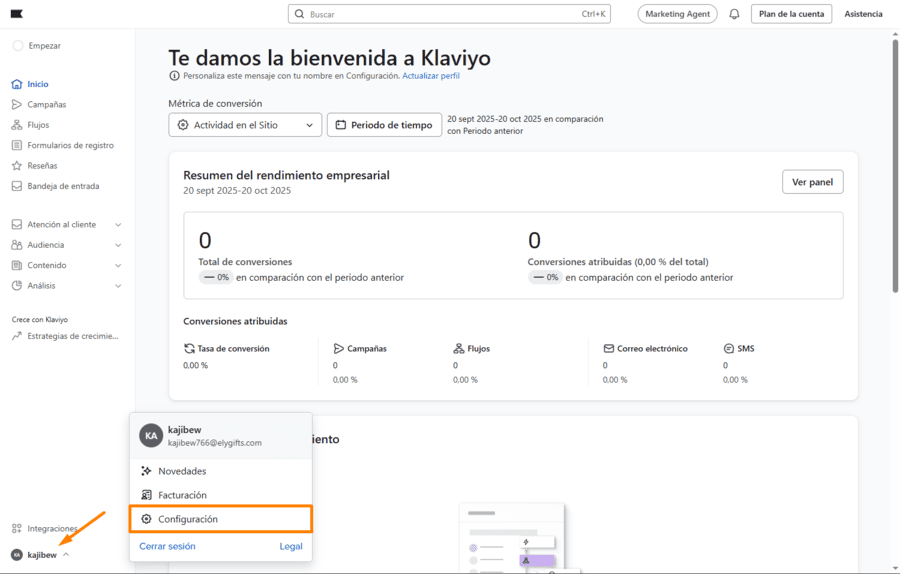Expand Atención al cliente section
Viewport: 900px width, 574px height.
pyautogui.click(x=118, y=225)
